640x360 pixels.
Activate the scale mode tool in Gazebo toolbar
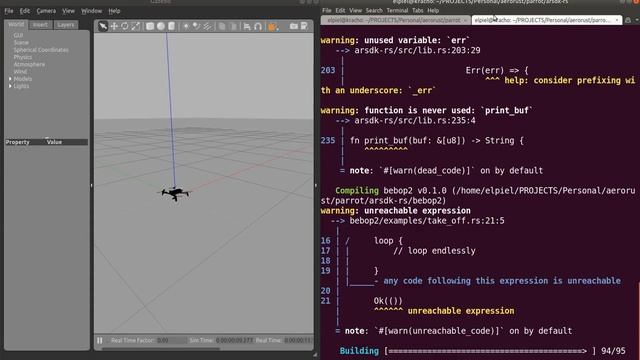point(135,26)
